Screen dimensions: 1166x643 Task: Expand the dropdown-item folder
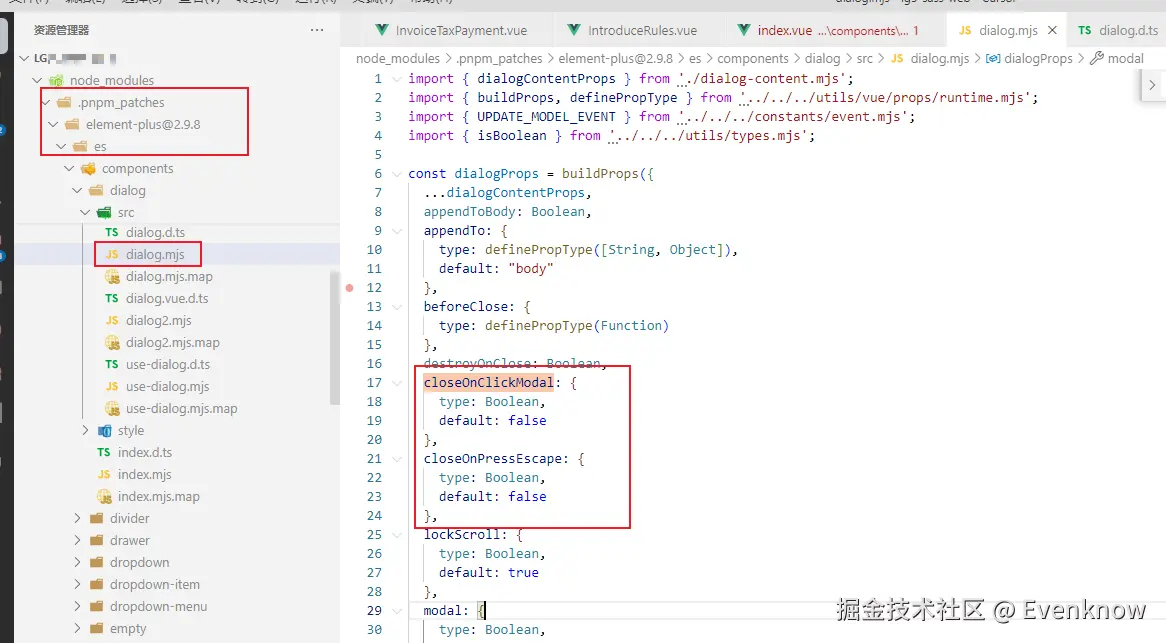(155, 584)
